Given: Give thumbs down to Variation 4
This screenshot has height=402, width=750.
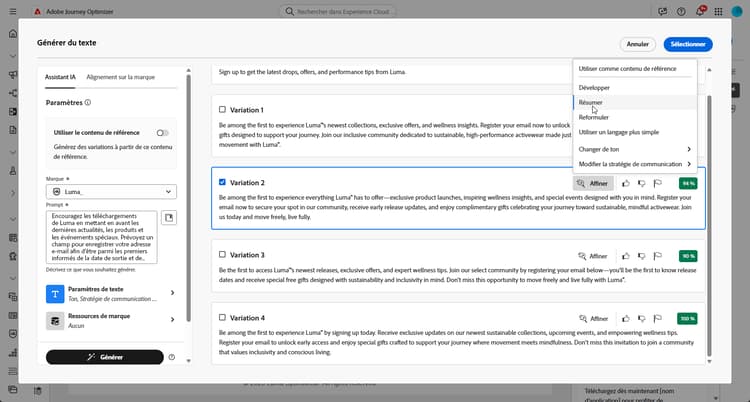Looking at the screenshot, I should 641,318.
